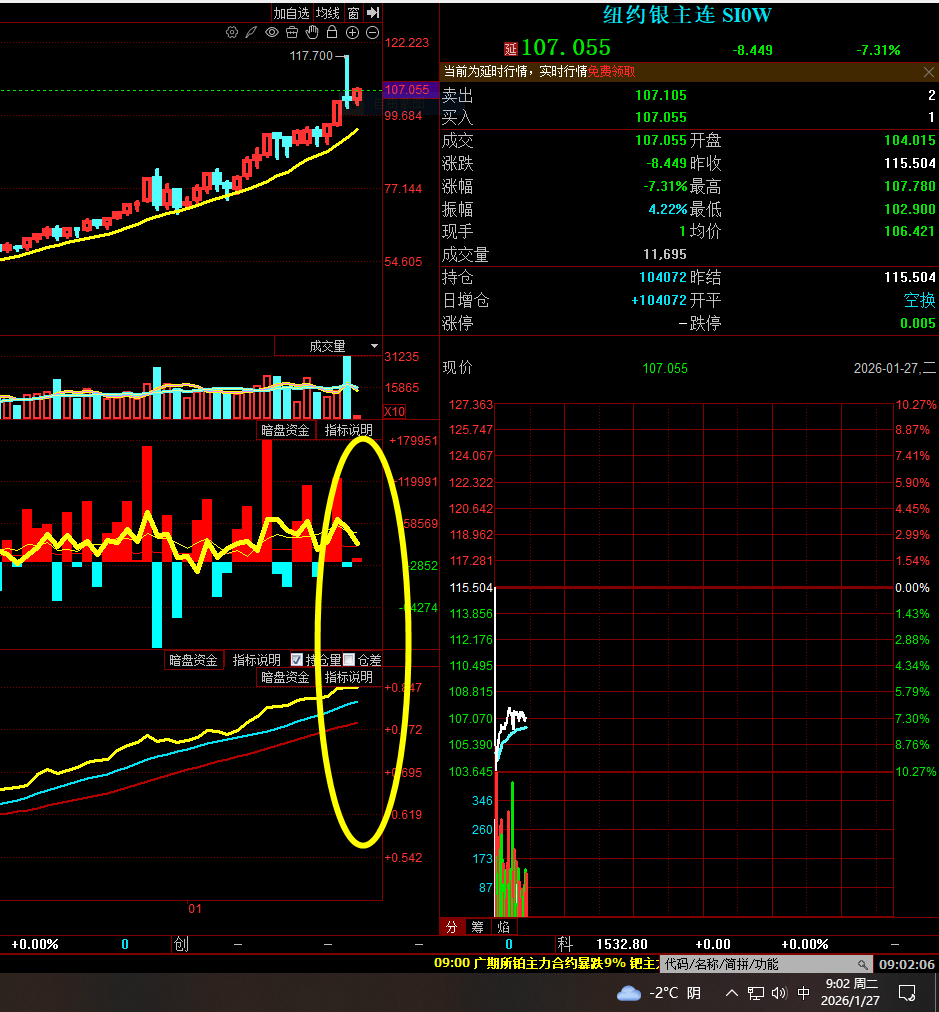The width and height of the screenshot is (939, 1012).
Task: Close the delayed quote notice banner
Action: 929,72
